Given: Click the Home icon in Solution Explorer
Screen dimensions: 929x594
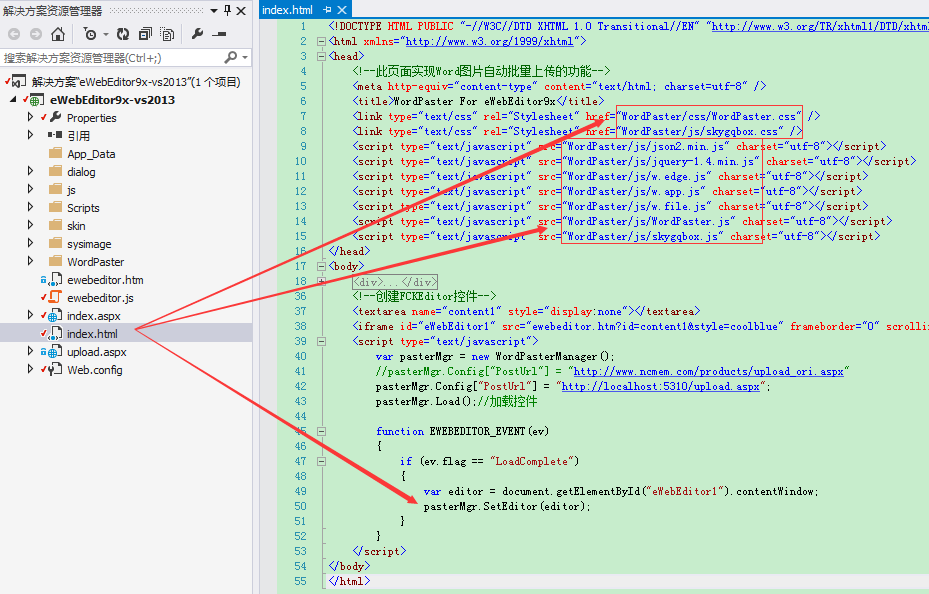Looking at the screenshot, I should point(57,34).
